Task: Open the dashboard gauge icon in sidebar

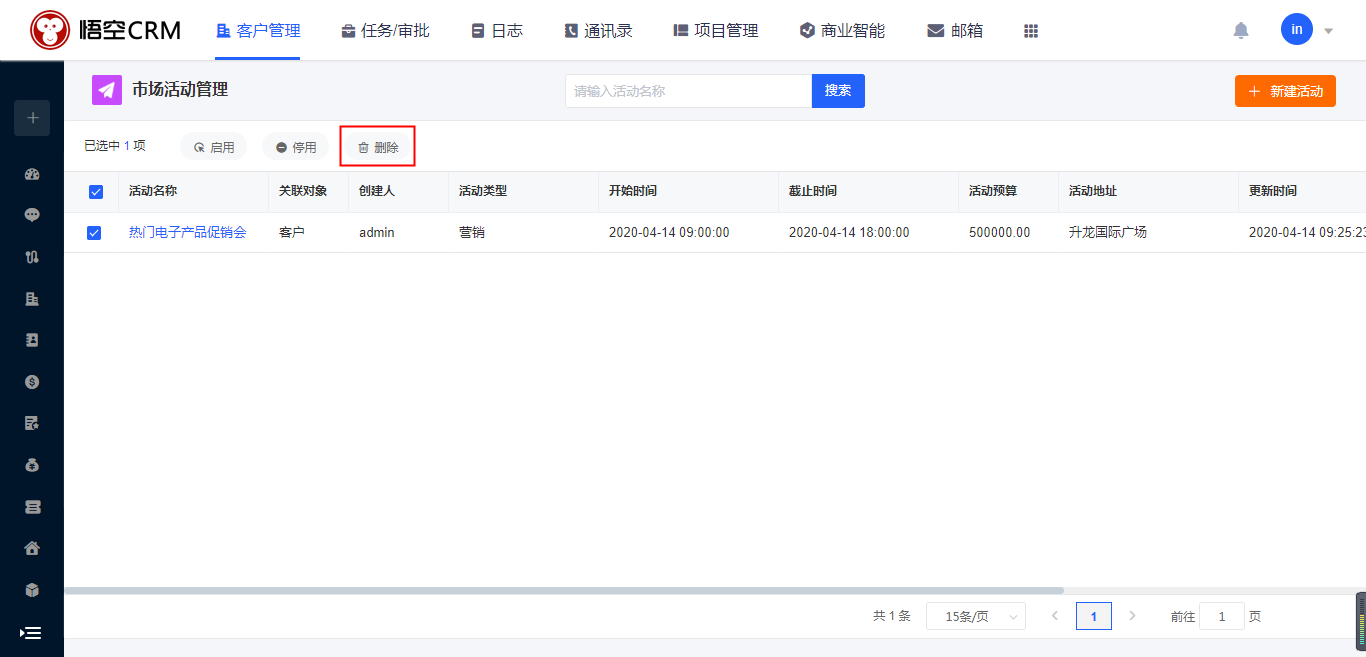Action: point(32,174)
